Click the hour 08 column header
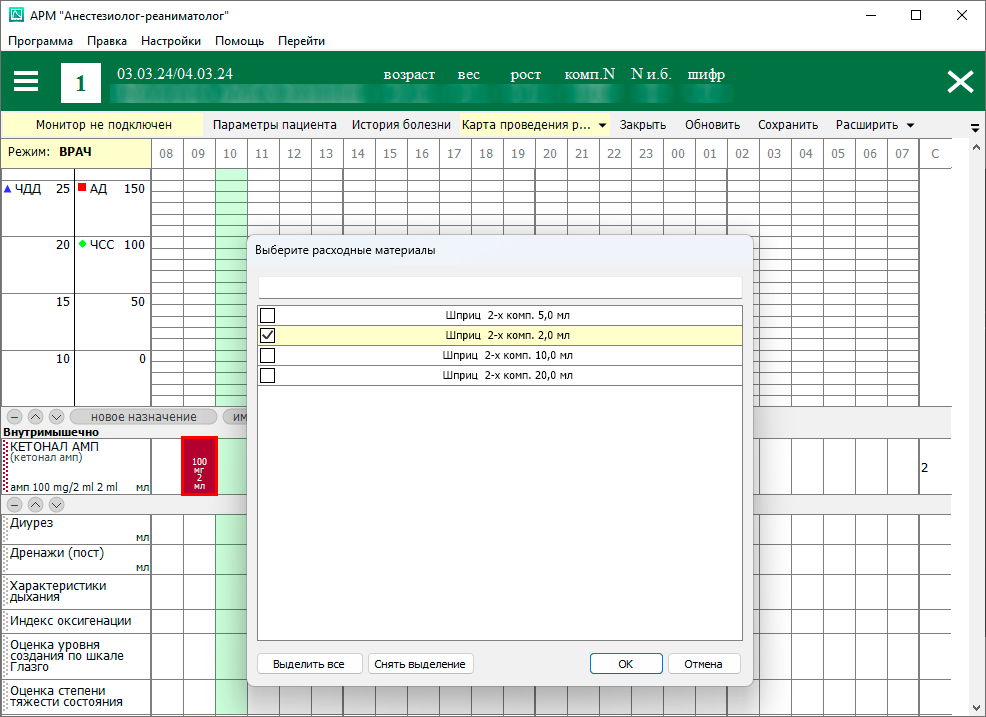 pyautogui.click(x=167, y=153)
